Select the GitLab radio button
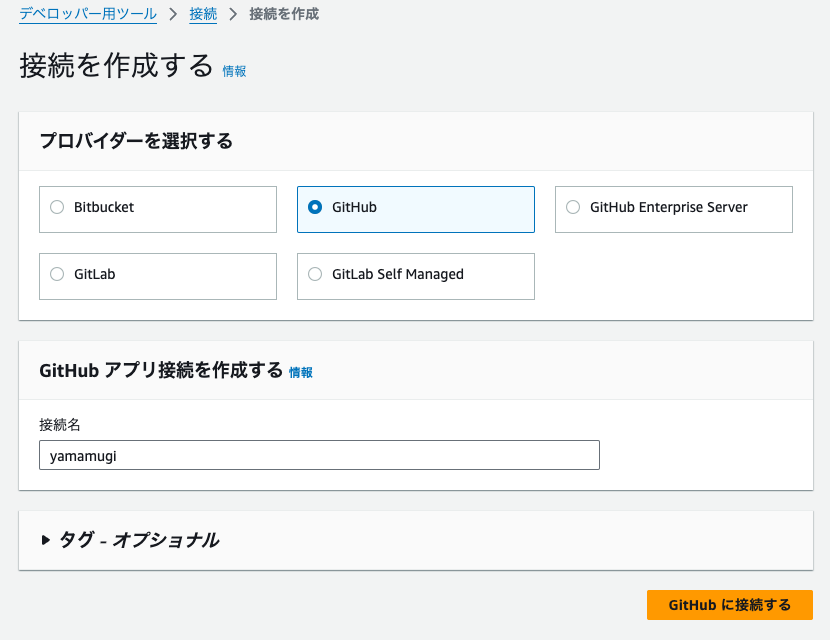 [x=57, y=274]
